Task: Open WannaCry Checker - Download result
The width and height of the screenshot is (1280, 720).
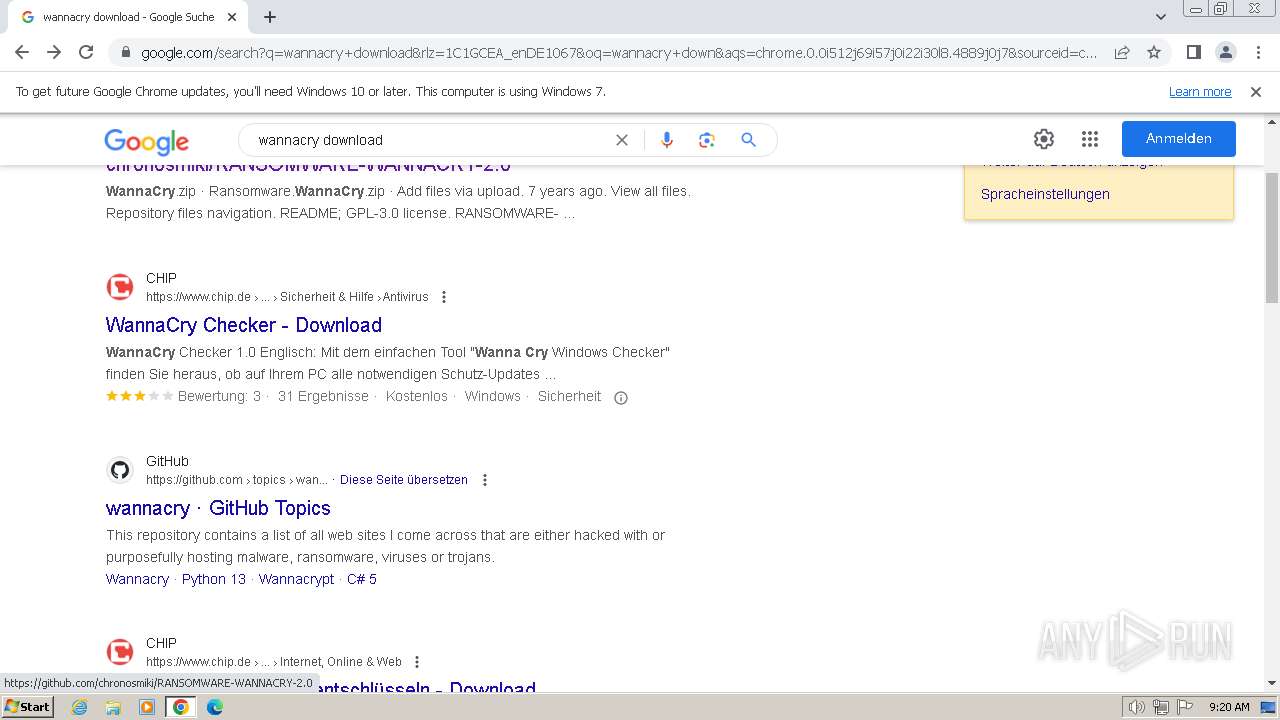Action: pos(244,325)
